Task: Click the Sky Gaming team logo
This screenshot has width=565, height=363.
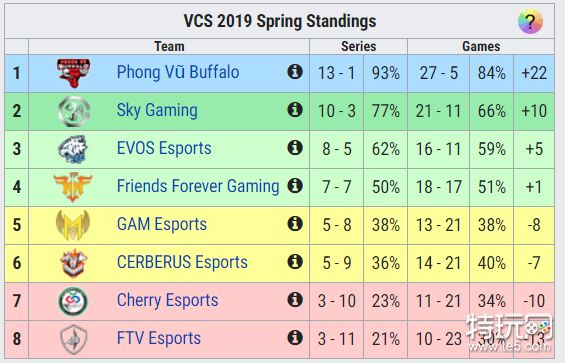Action: tap(74, 111)
